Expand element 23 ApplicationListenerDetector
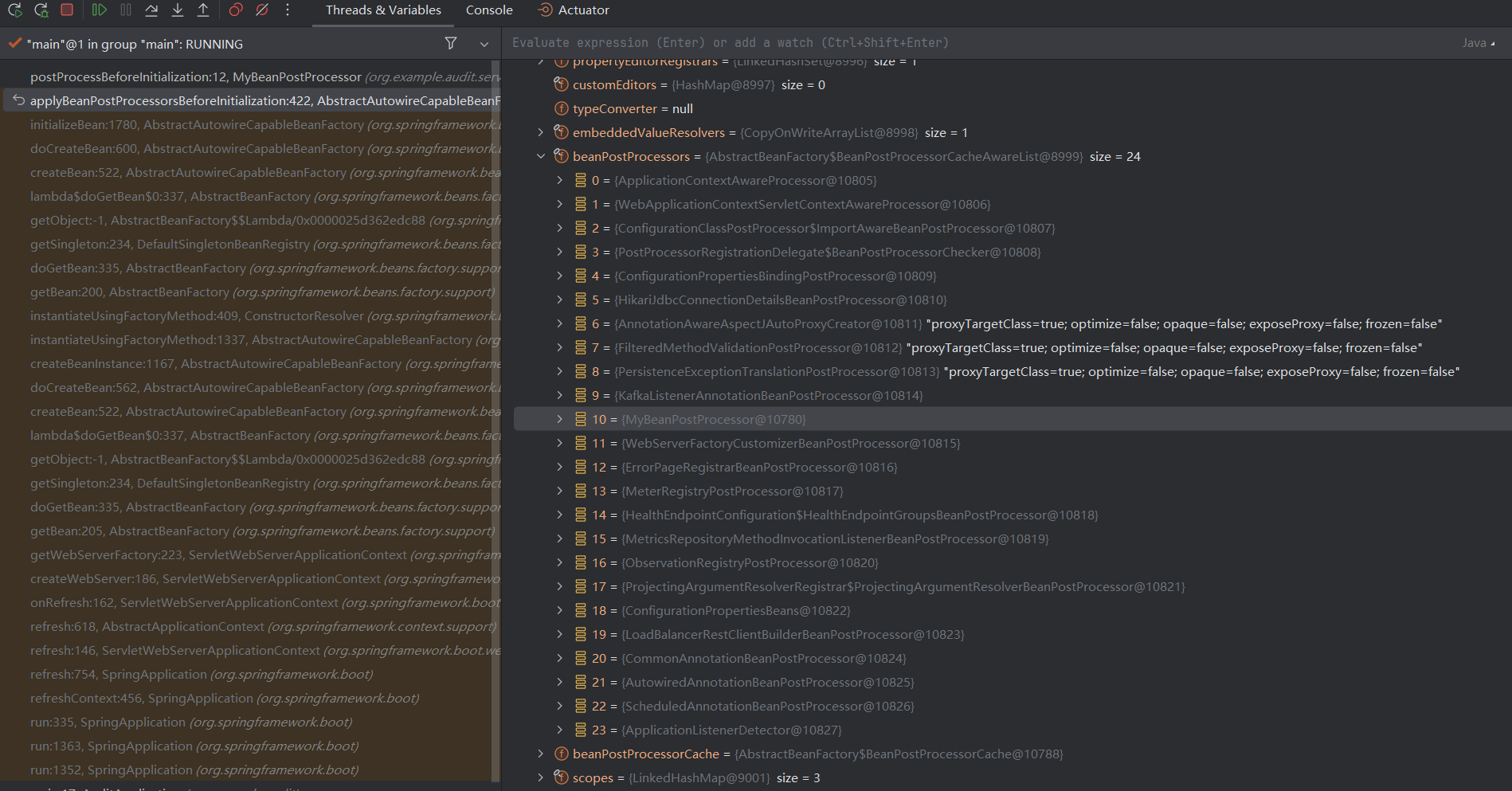Image resolution: width=1512 pixels, height=791 pixels. (x=560, y=730)
